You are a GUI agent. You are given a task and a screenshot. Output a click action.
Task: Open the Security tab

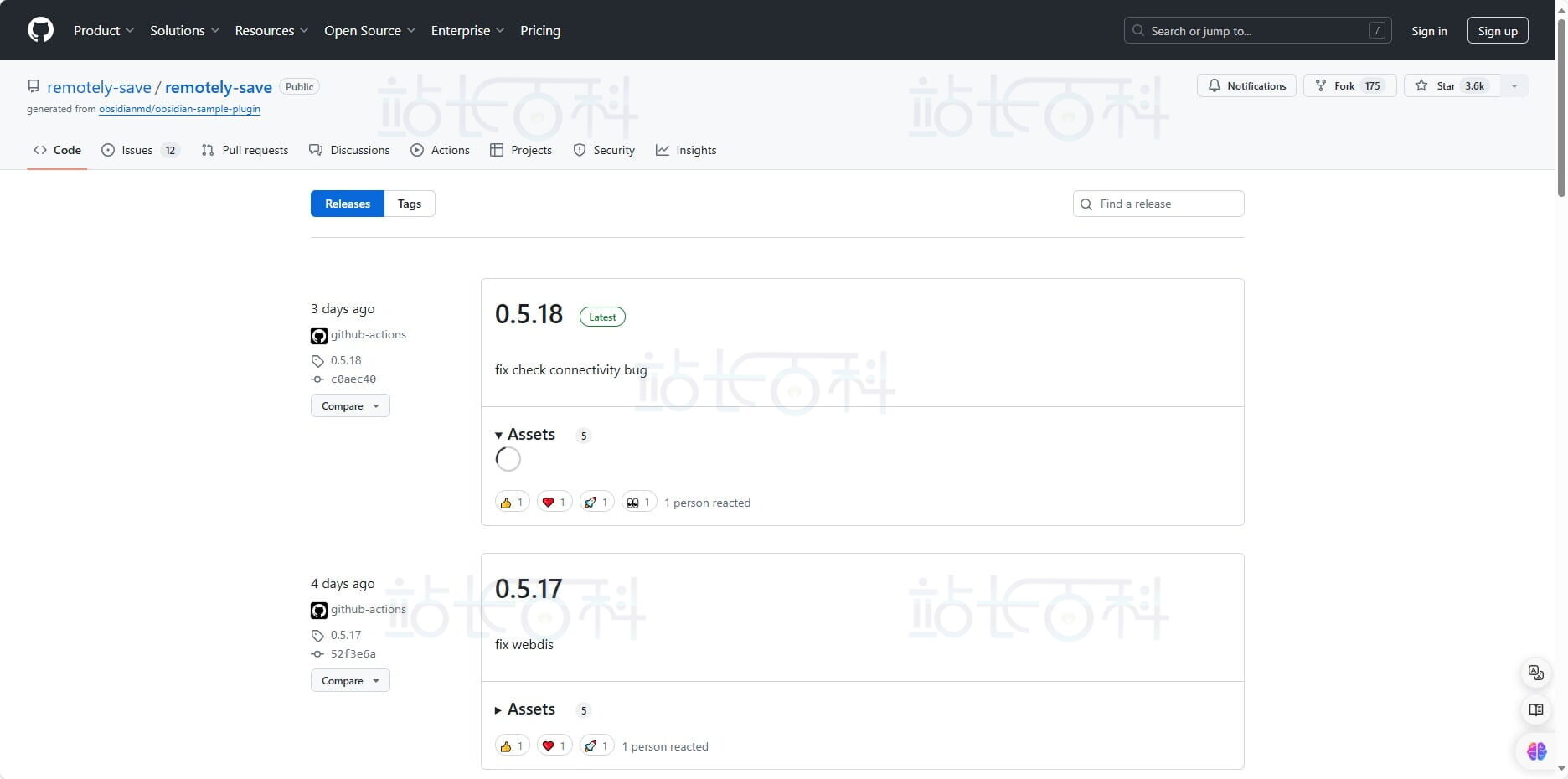tap(604, 150)
